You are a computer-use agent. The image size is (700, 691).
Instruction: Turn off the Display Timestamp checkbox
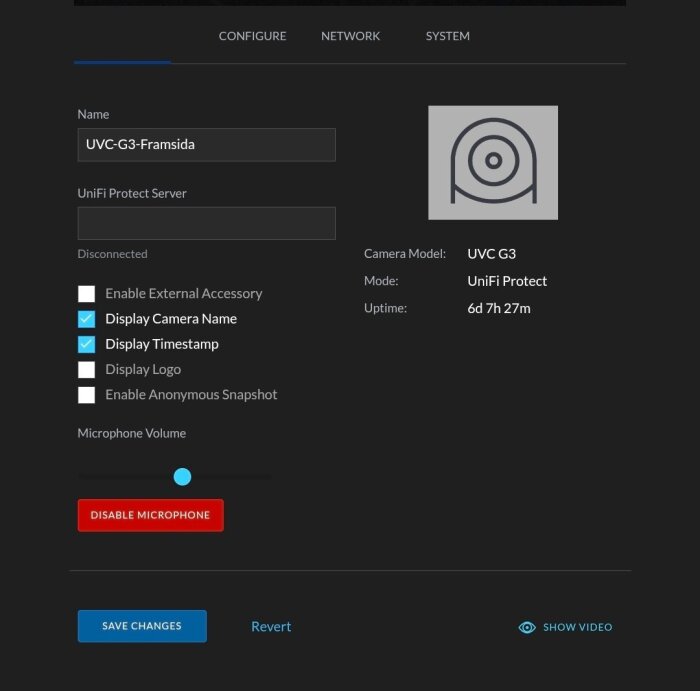pyautogui.click(x=86, y=344)
